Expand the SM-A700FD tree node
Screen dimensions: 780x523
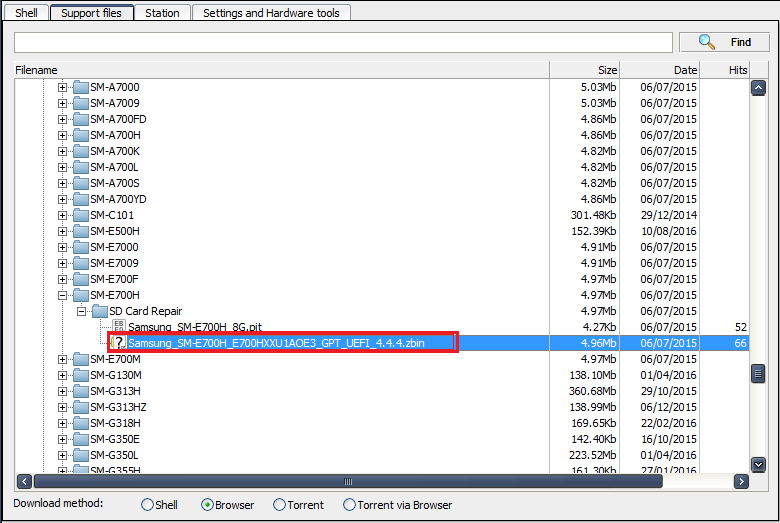click(x=62, y=119)
